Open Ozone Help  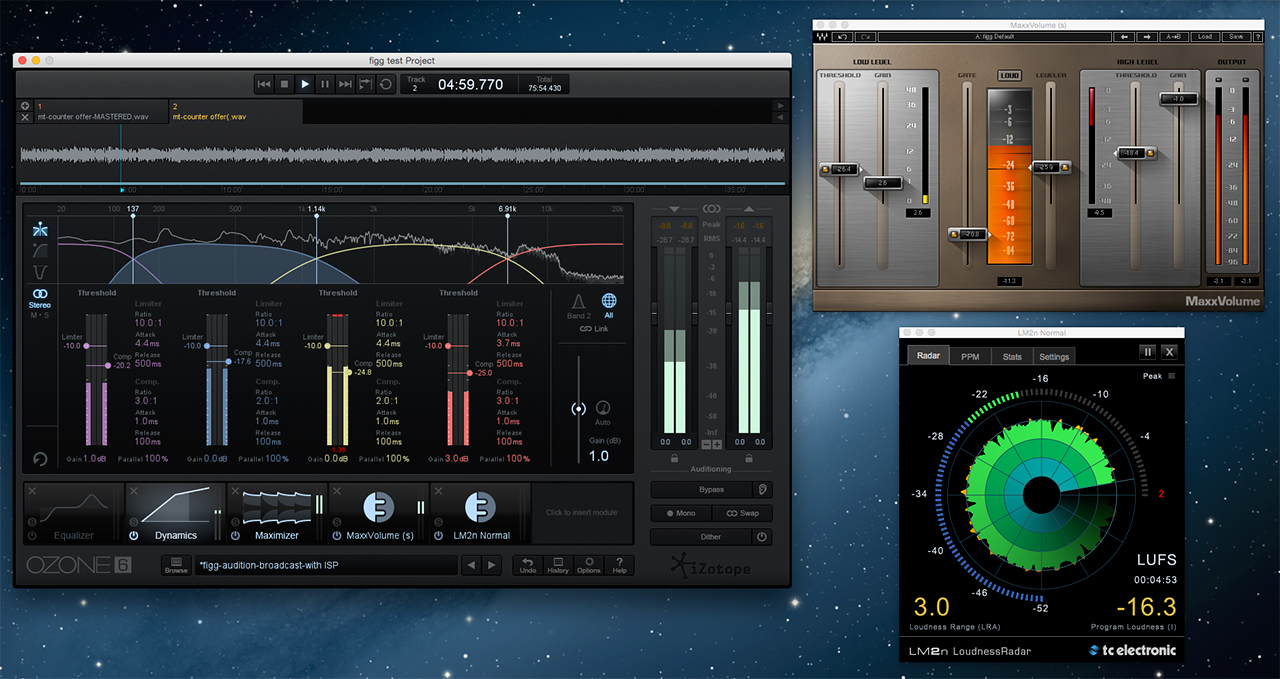click(620, 565)
